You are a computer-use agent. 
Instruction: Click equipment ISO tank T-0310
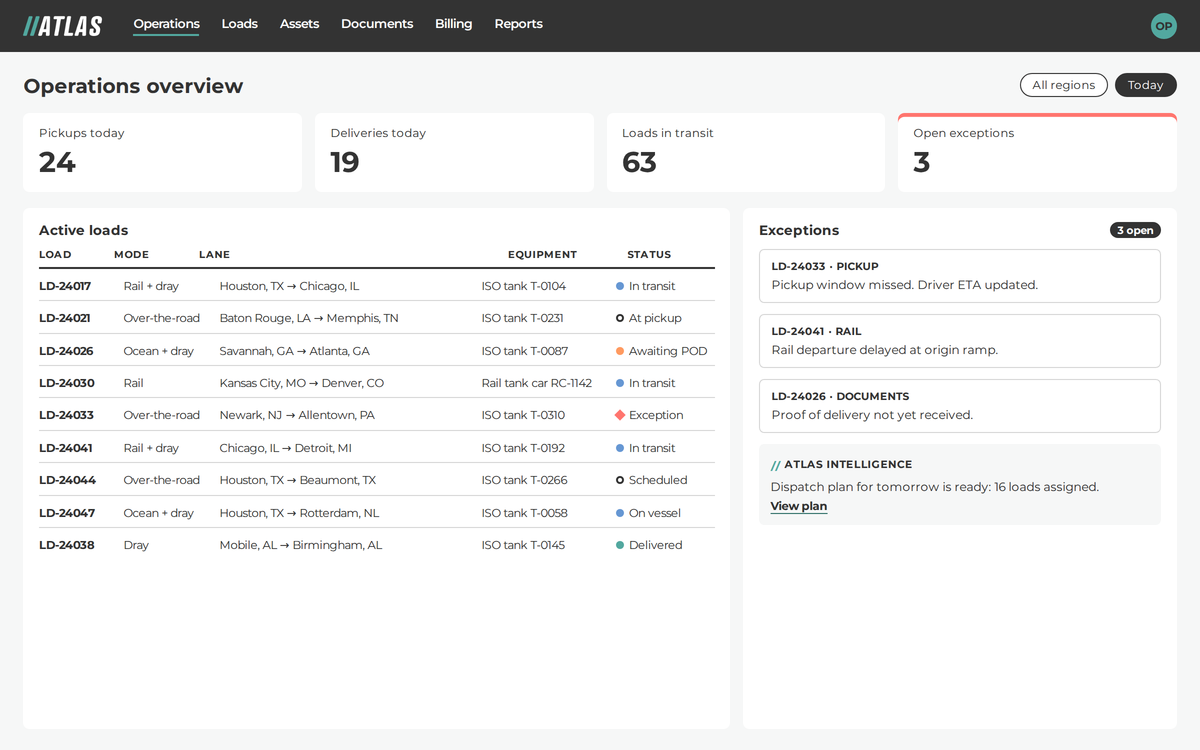pos(523,415)
